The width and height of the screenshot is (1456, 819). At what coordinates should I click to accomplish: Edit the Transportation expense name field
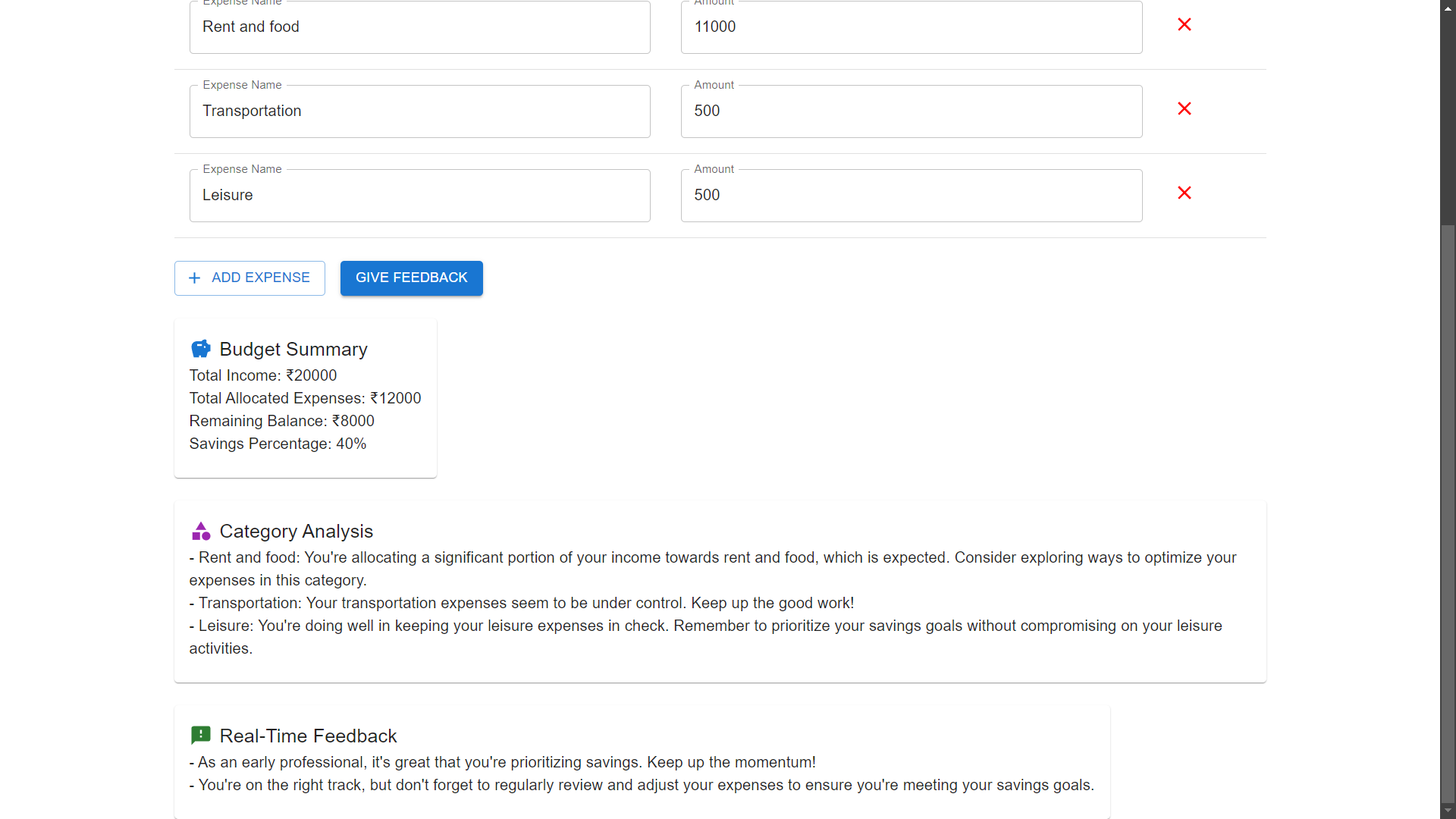point(419,111)
